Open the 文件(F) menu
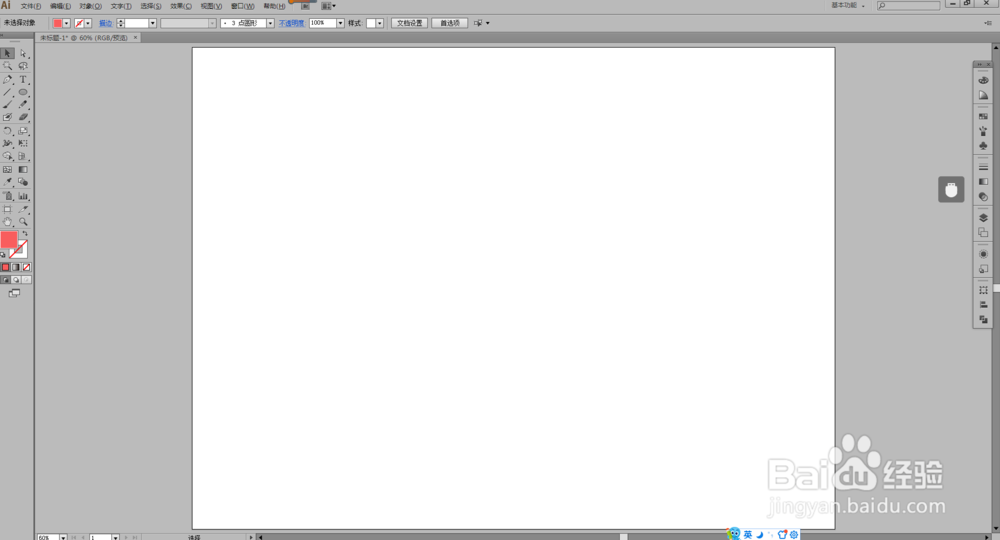Viewport: 1000px width, 540px height. pos(31,6)
